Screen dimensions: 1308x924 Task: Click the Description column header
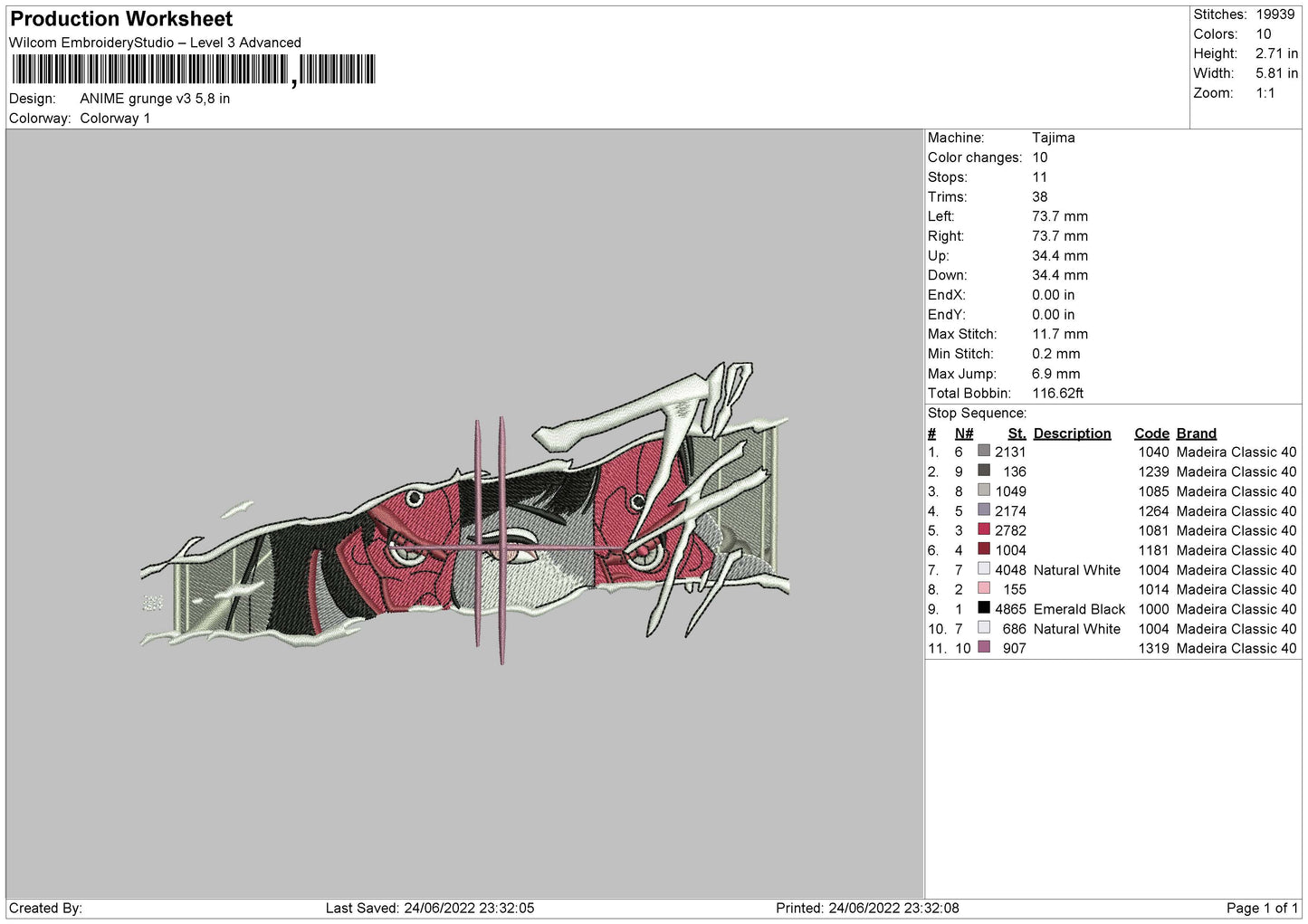[x=1072, y=433]
